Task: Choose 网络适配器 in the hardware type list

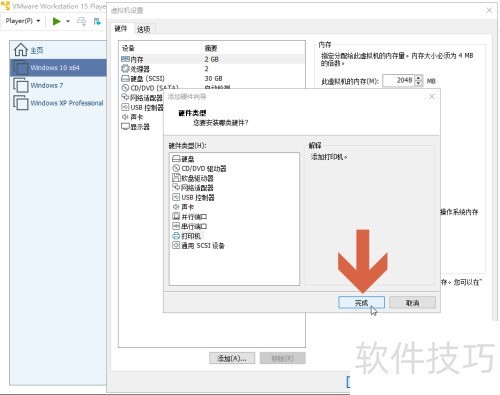Action: coord(193,188)
